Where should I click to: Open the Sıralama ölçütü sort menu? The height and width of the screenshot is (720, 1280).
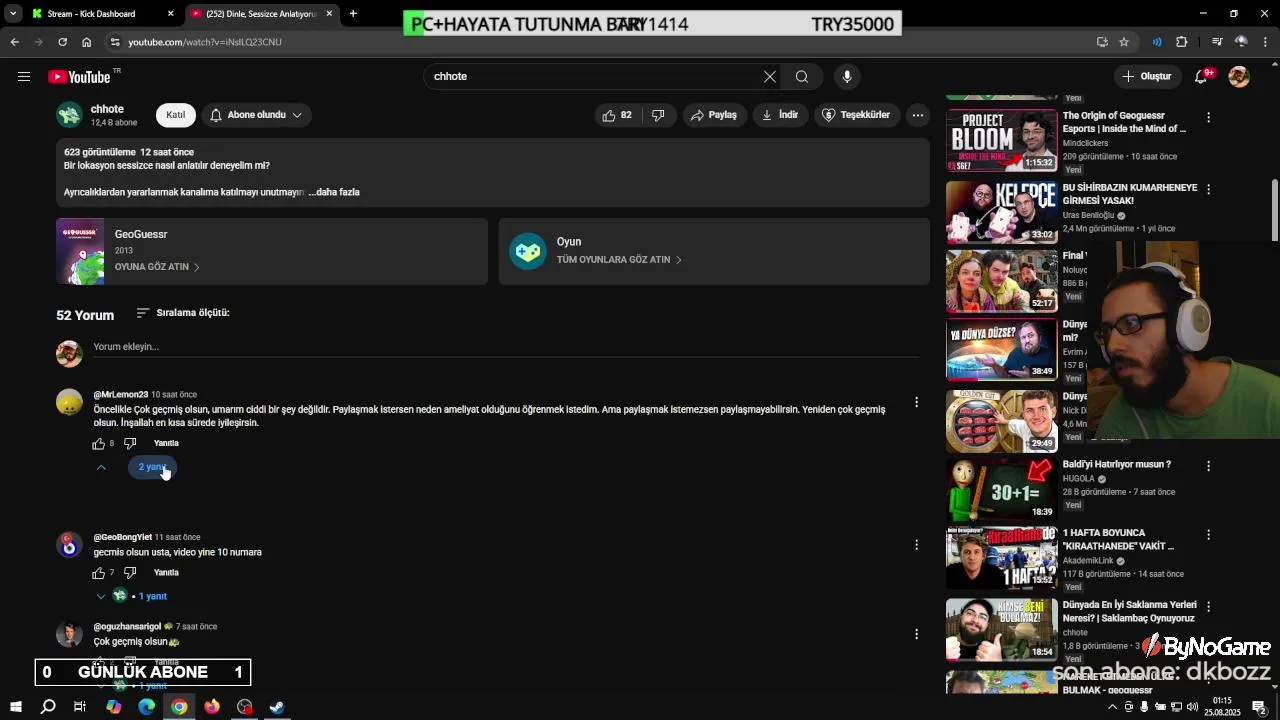click(x=183, y=313)
